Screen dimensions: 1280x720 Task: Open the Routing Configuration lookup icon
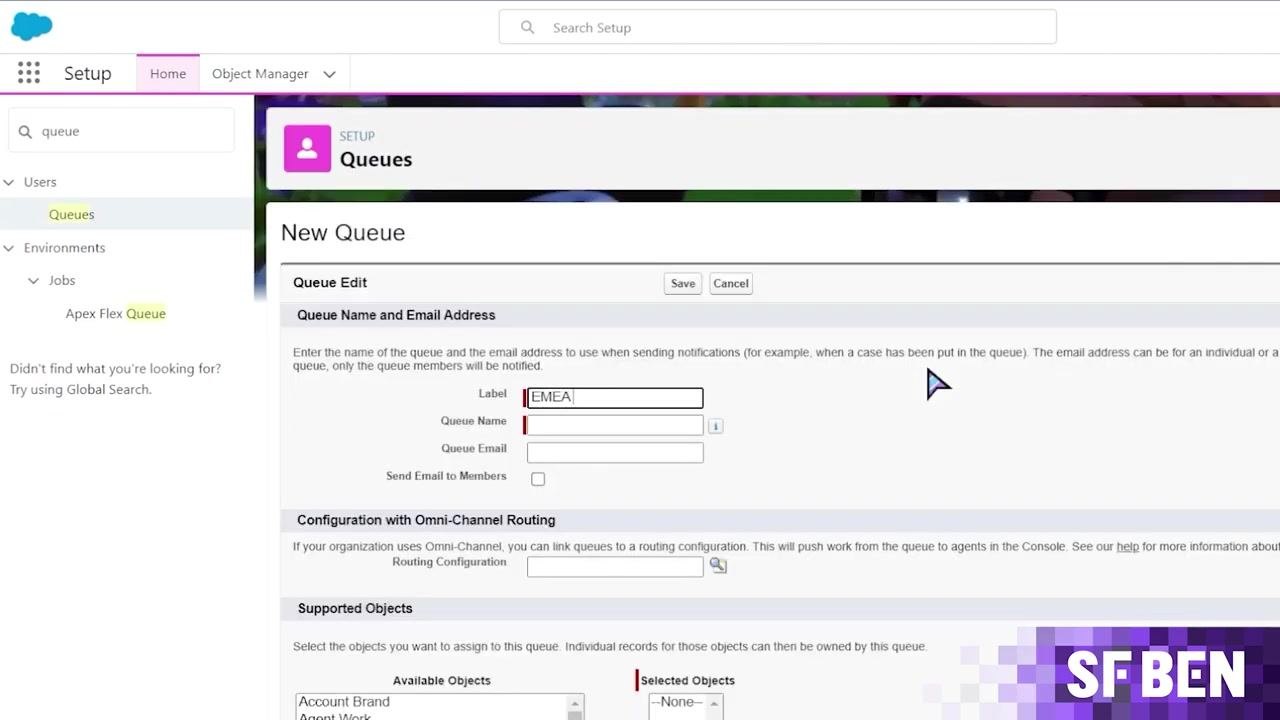[718, 565]
